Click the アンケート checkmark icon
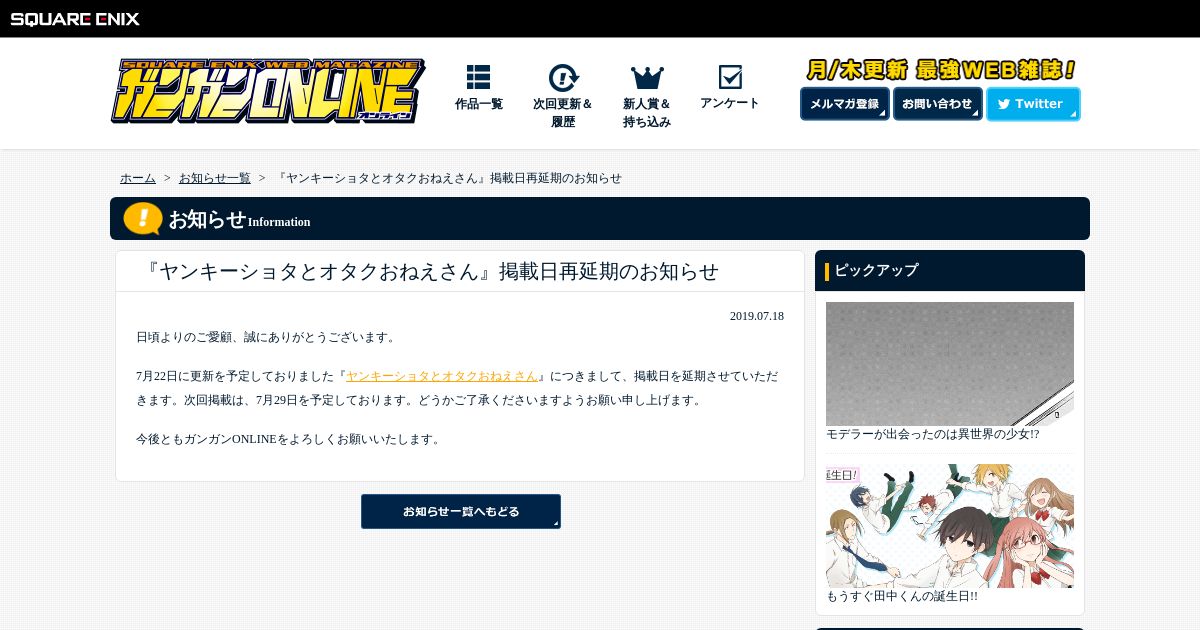Image resolution: width=1200 pixels, height=630 pixels. [x=730, y=77]
